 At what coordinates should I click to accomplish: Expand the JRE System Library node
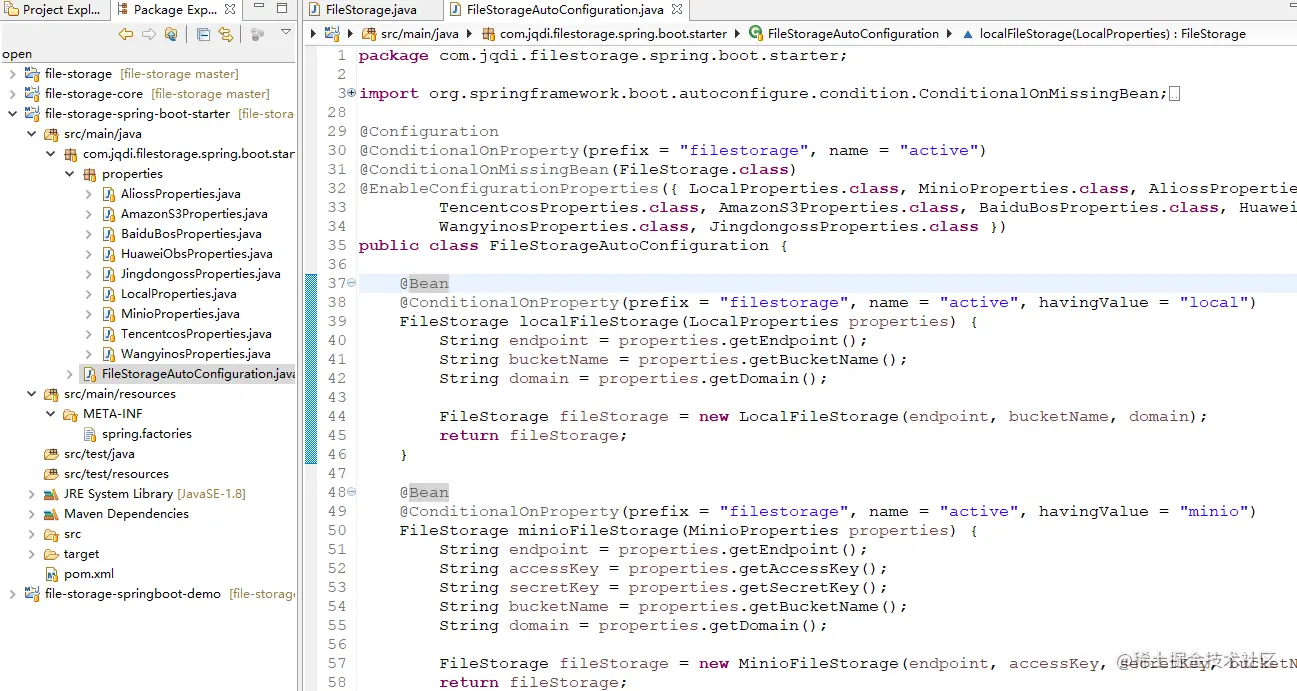[31, 494]
